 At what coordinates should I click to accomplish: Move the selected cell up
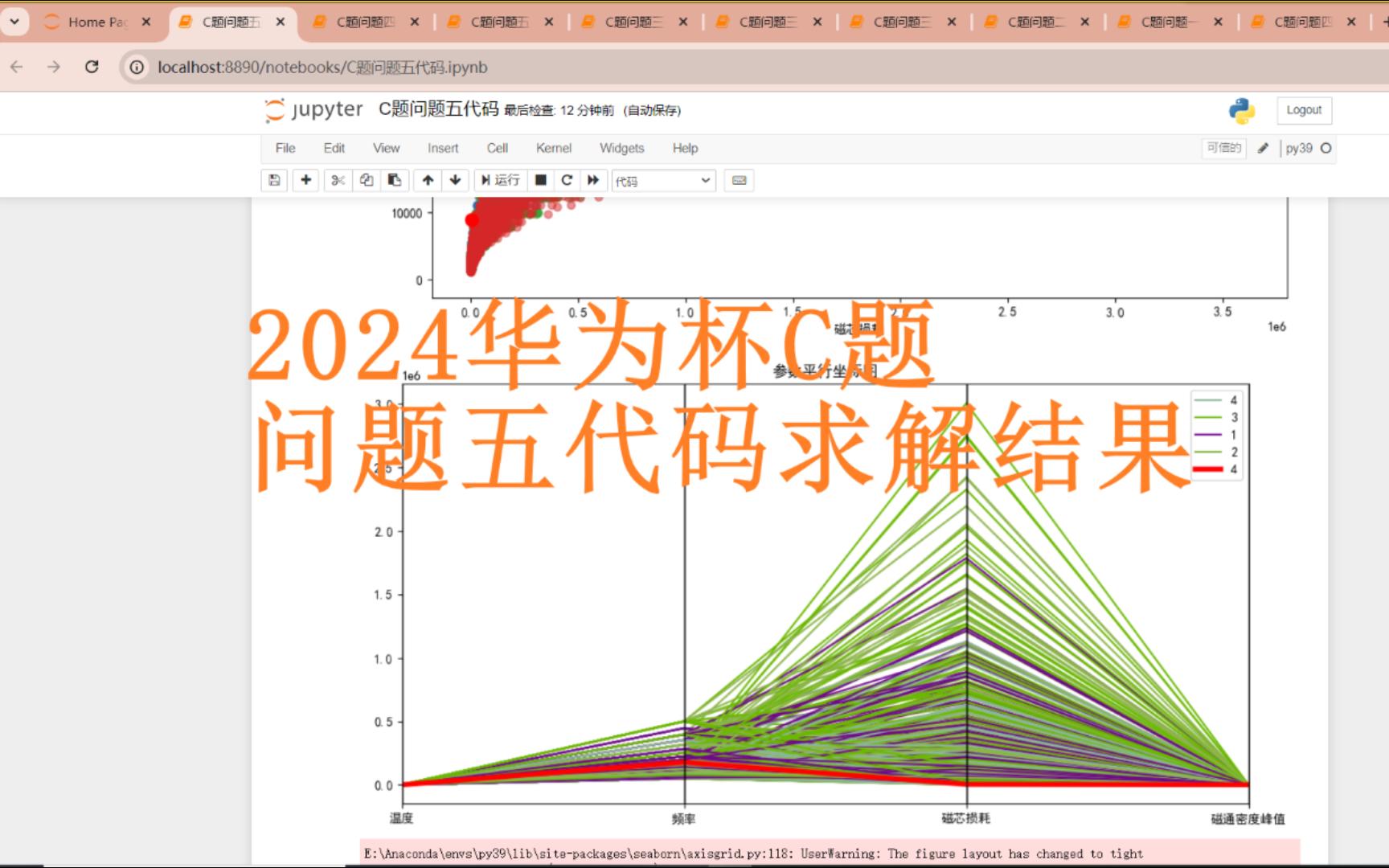(427, 180)
